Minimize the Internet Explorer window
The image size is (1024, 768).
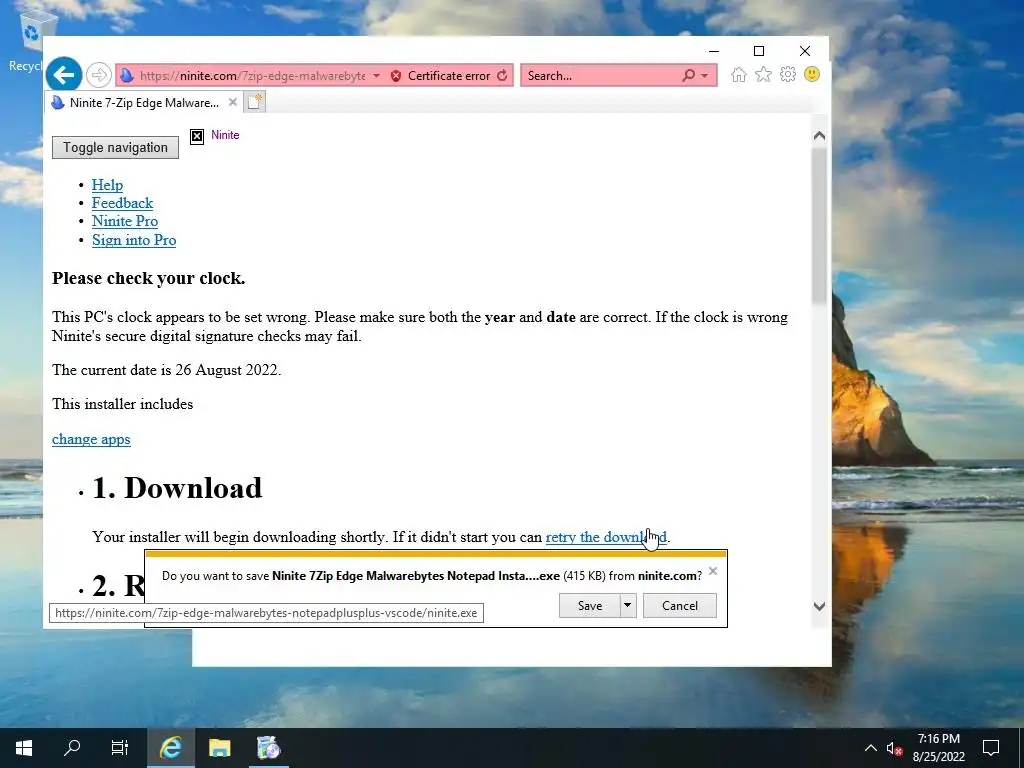[714, 51]
